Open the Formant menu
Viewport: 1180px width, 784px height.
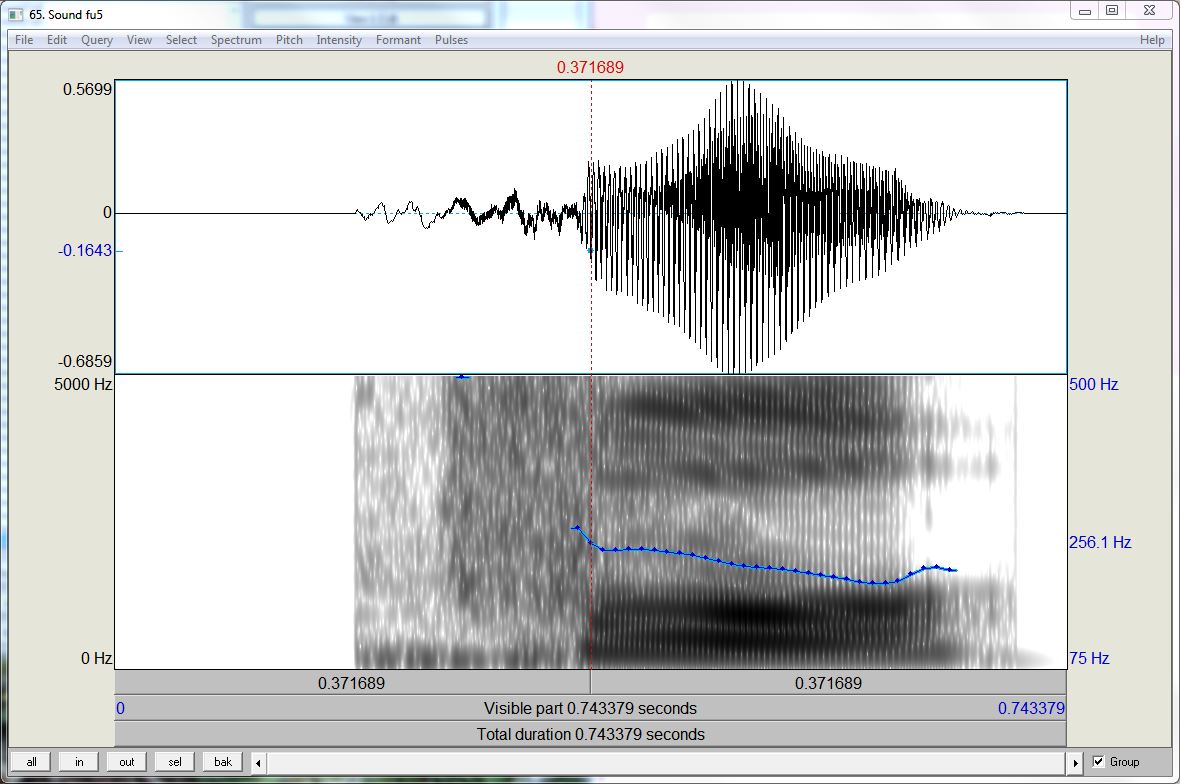399,40
